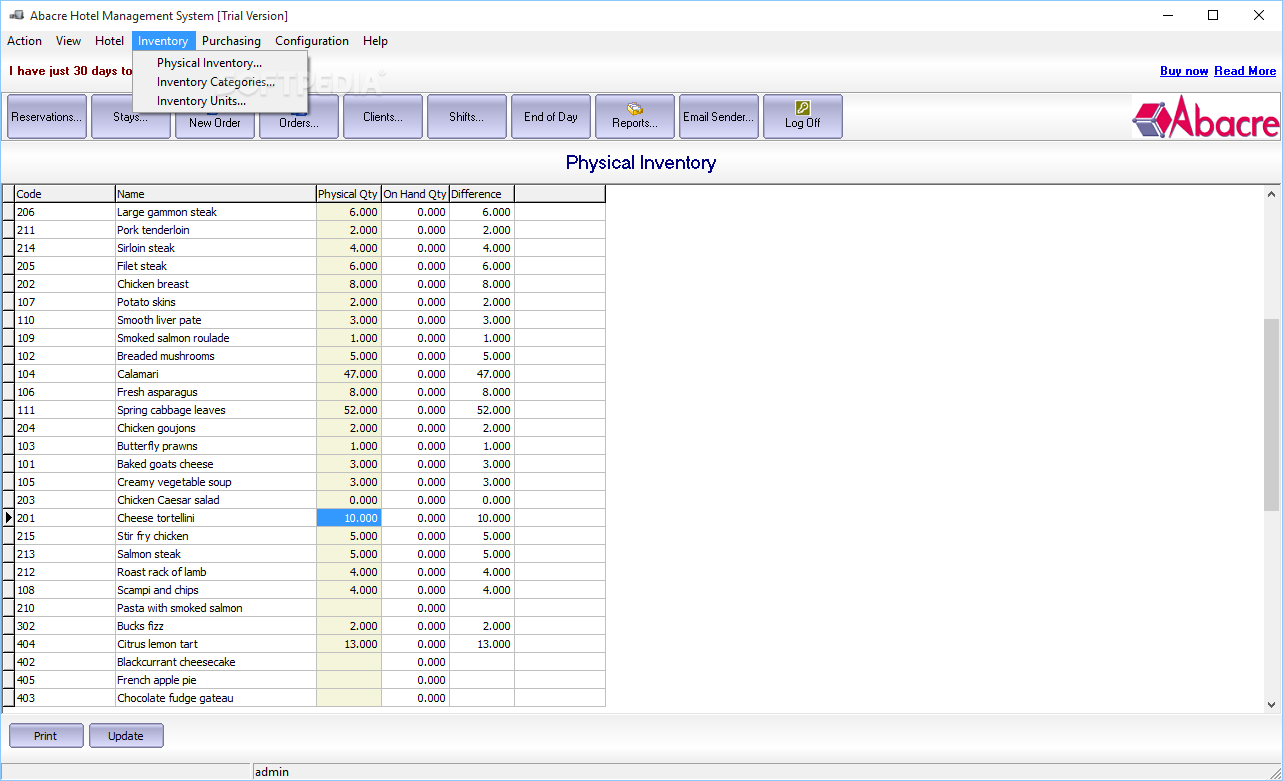Click the 'Chicken breast' name cell
The height and width of the screenshot is (781, 1283).
(x=216, y=284)
